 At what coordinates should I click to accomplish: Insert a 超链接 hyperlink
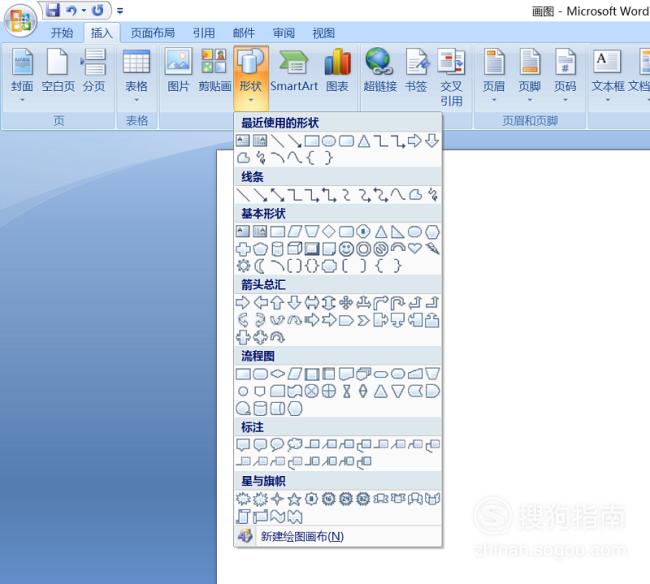tap(380, 70)
